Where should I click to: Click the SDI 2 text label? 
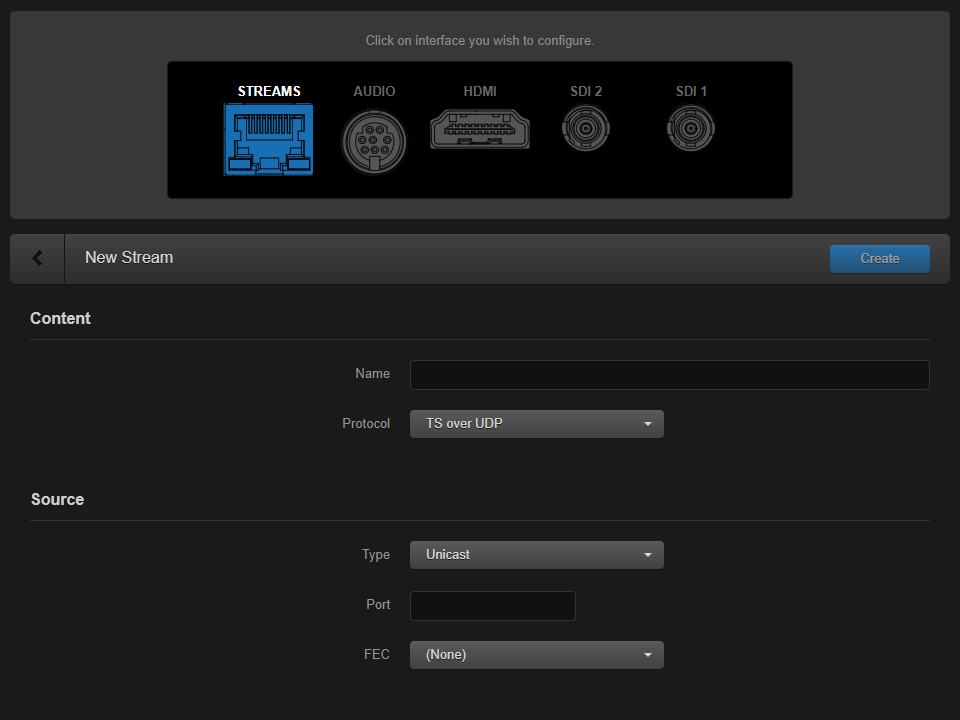click(x=586, y=91)
